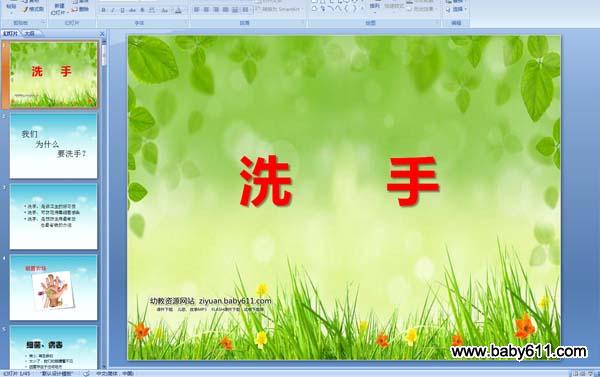Screen dimensions: 600x377
Task: Open the Arrange dropdown in the drawing group
Action: [x=375, y=7]
